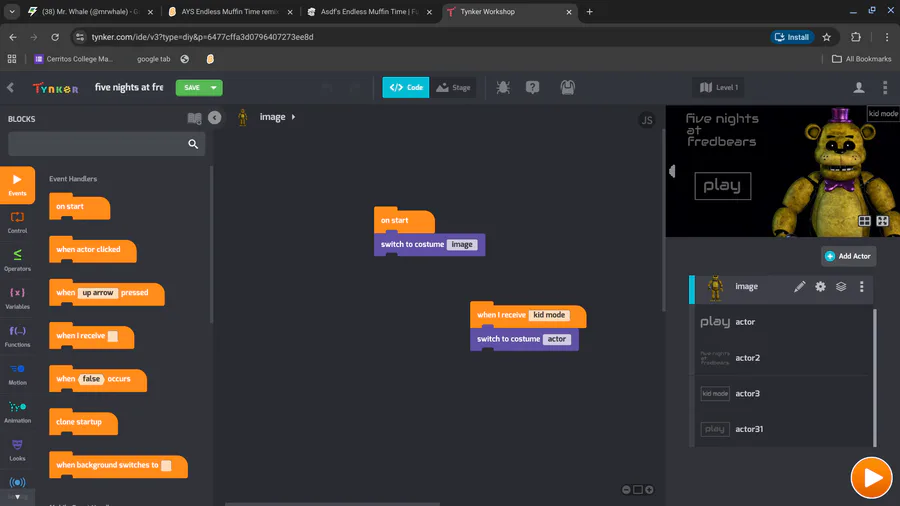The image size is (900, 506).
Task: Click Add Actor button
Action: 848,256
